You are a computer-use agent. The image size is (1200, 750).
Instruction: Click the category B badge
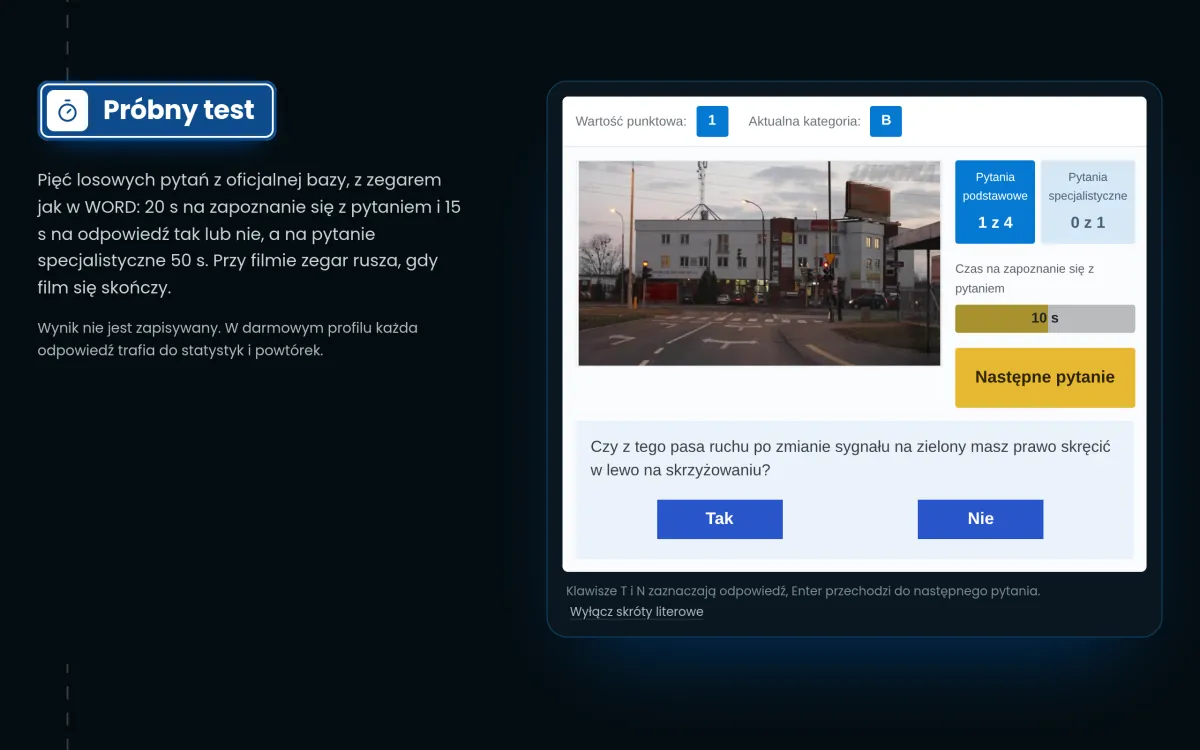(886, 121)
